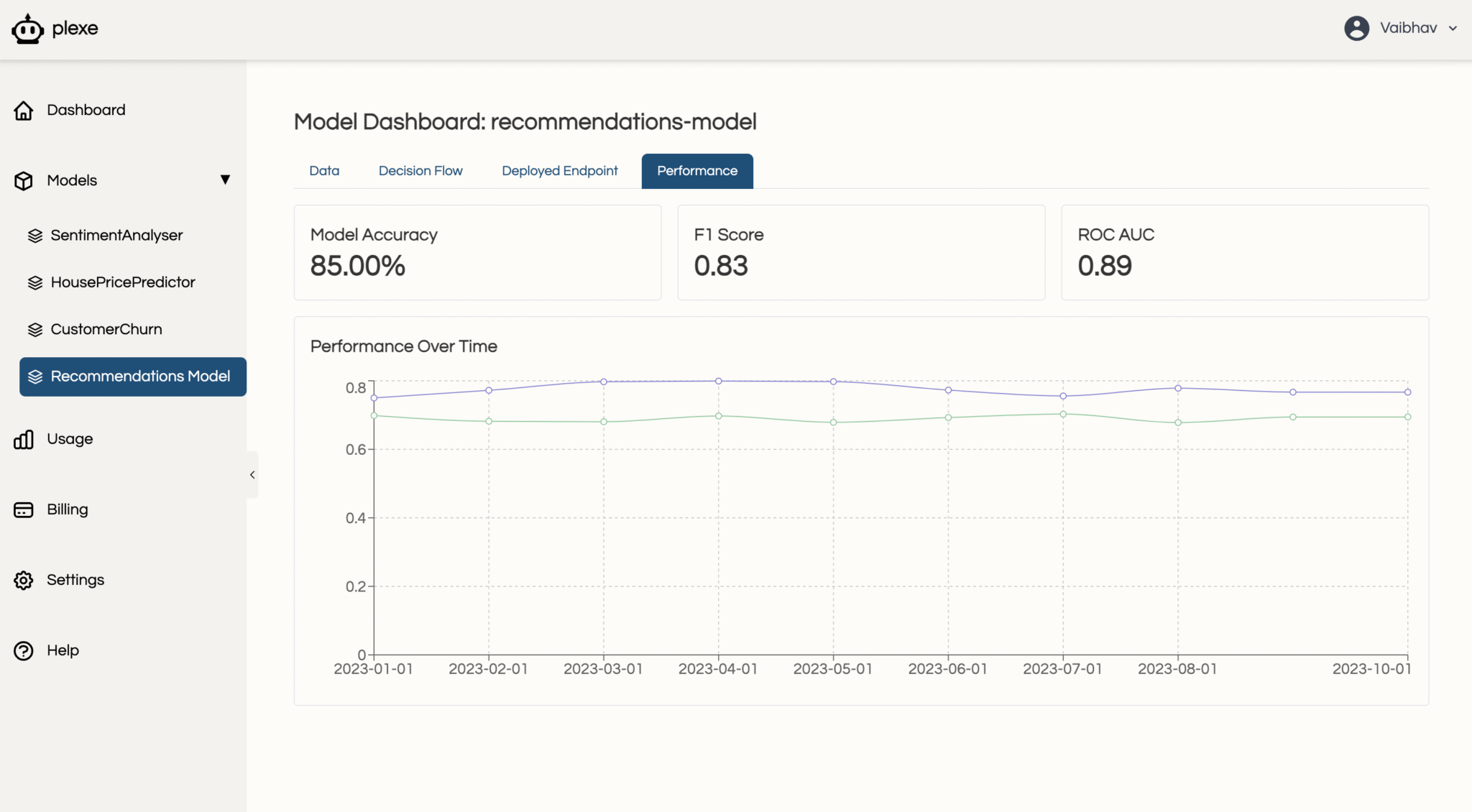This screenshot has width=1472, height=812.
Task: Click the SentimentAnalyser layers icon
Action: (x=35, y=236)
